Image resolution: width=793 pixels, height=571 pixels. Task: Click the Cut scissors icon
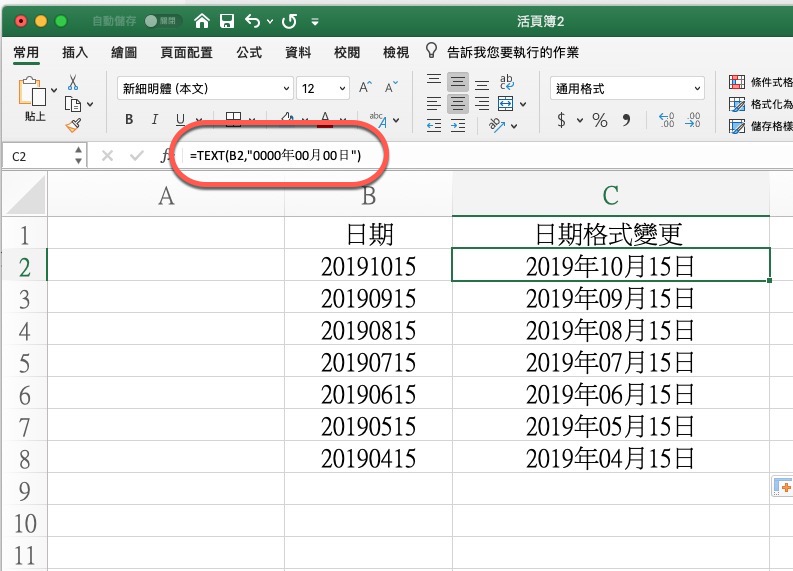click(x=73, y=83)
